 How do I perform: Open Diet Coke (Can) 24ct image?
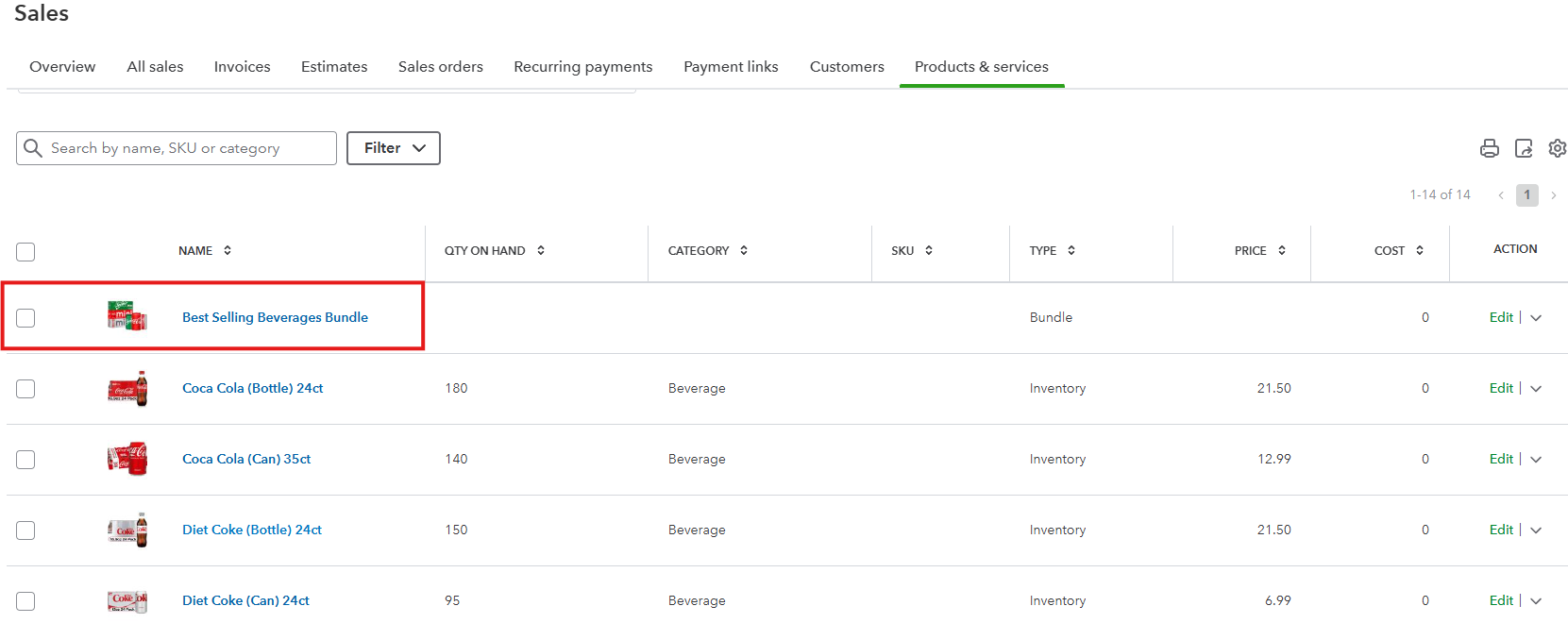pyautogui.click(x=127, y=600)
